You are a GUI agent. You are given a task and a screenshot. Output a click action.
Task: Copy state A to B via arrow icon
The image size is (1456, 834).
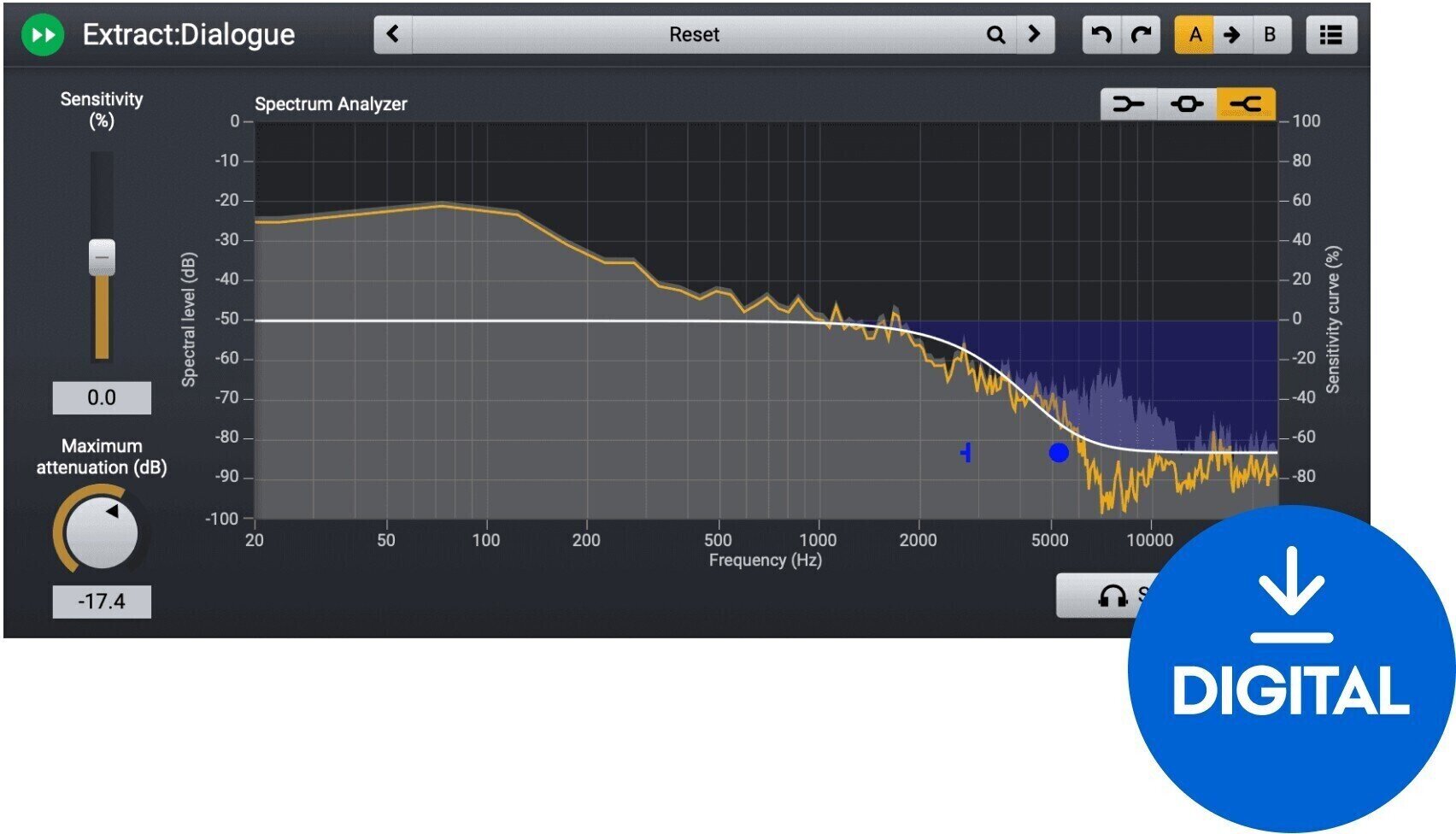coord(1232,35)
